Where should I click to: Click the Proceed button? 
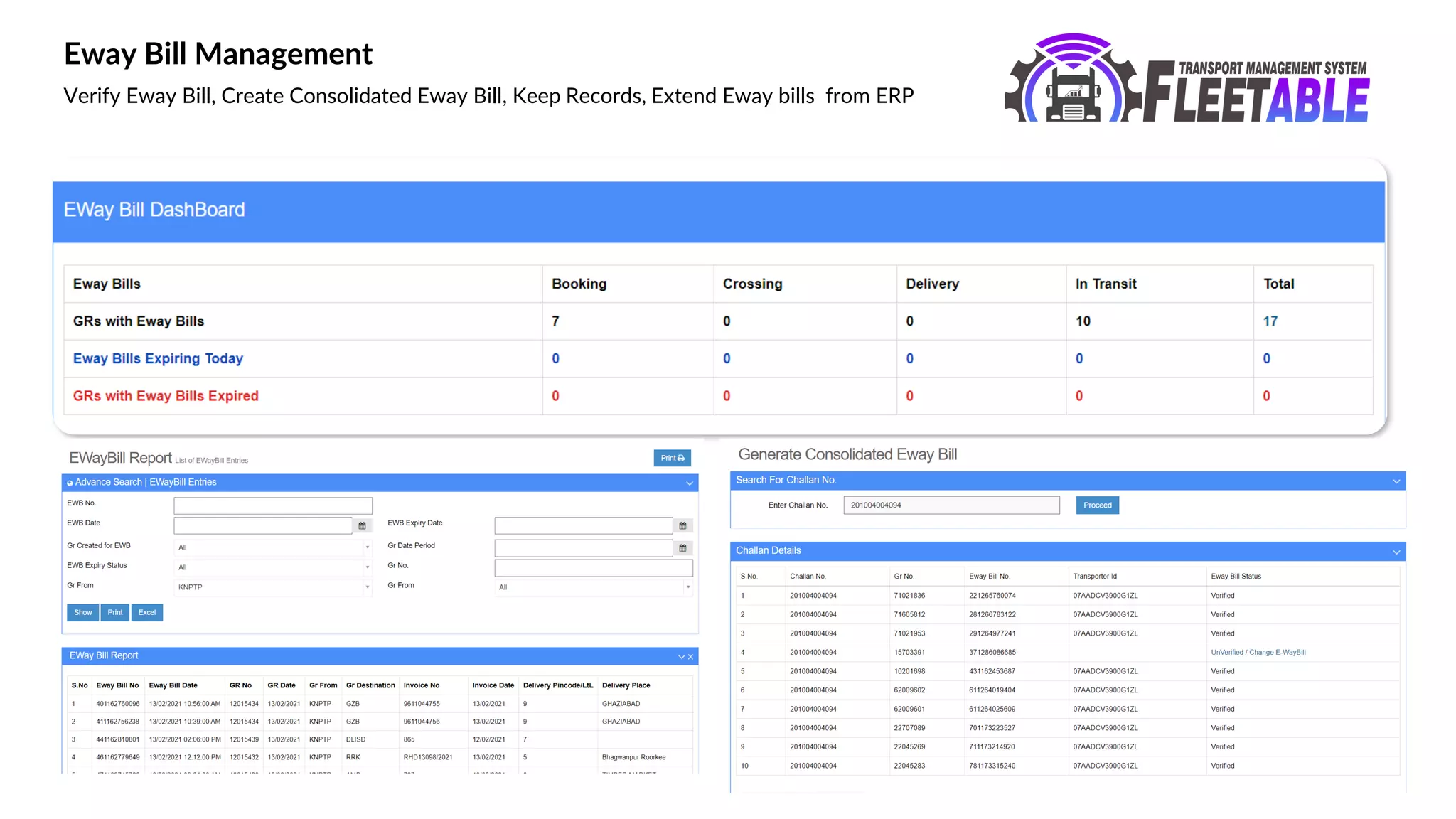tap(1097, 505)
